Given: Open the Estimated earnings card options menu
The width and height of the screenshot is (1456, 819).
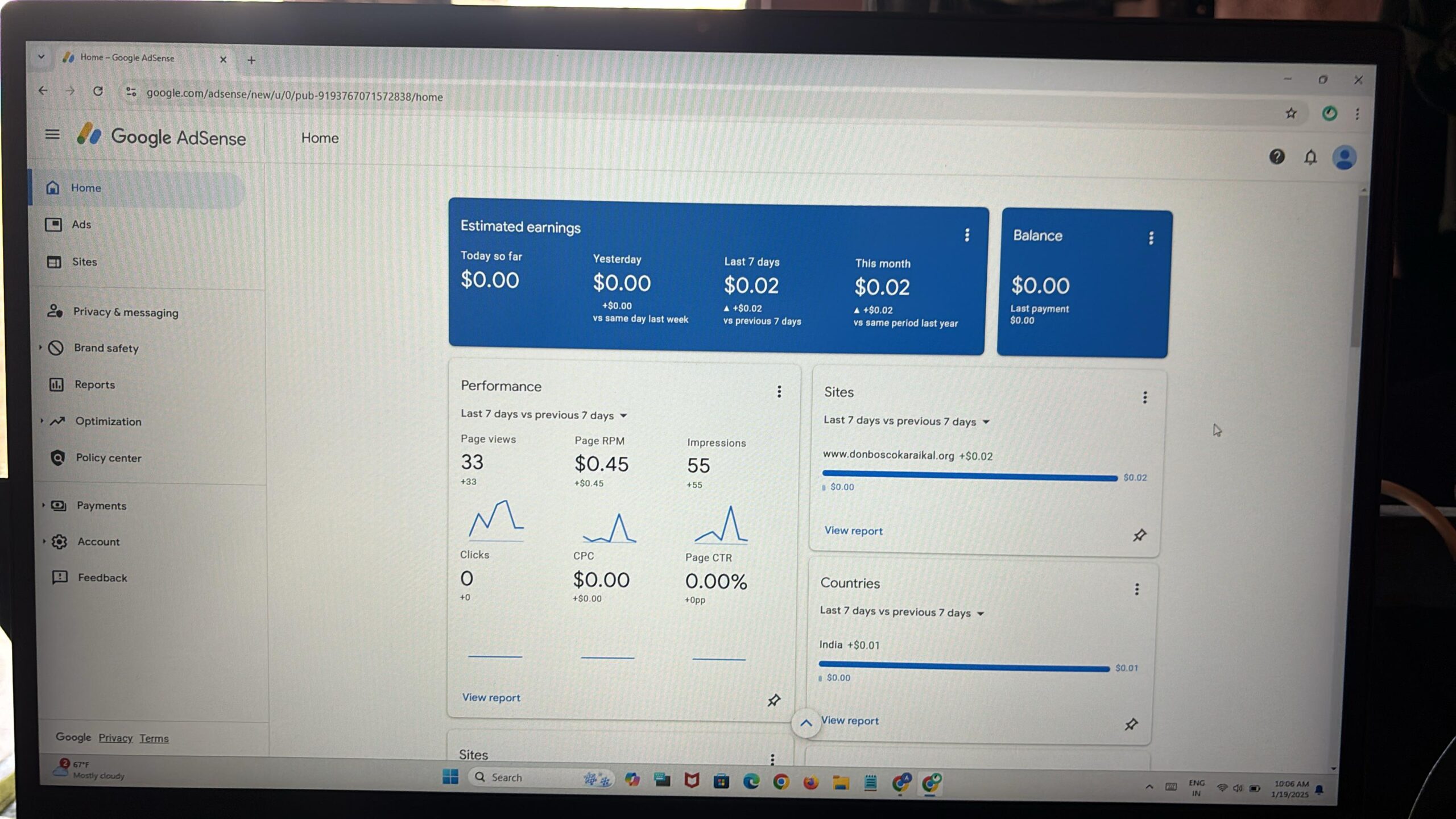Looking at the screenshot, I should [x=967, y=235].
